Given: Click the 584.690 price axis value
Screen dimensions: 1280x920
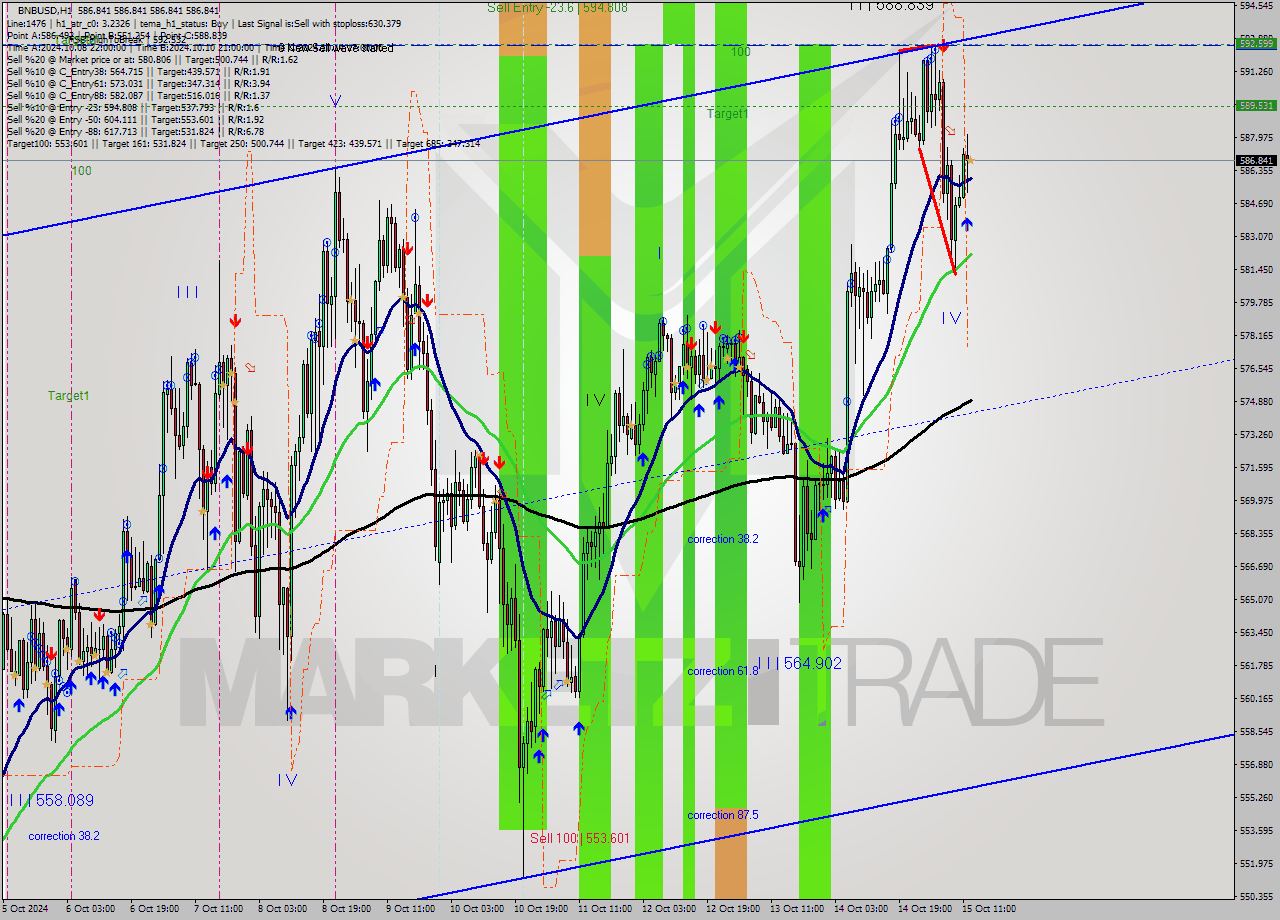Looking at the screenshot, I should coord(1256,204).
